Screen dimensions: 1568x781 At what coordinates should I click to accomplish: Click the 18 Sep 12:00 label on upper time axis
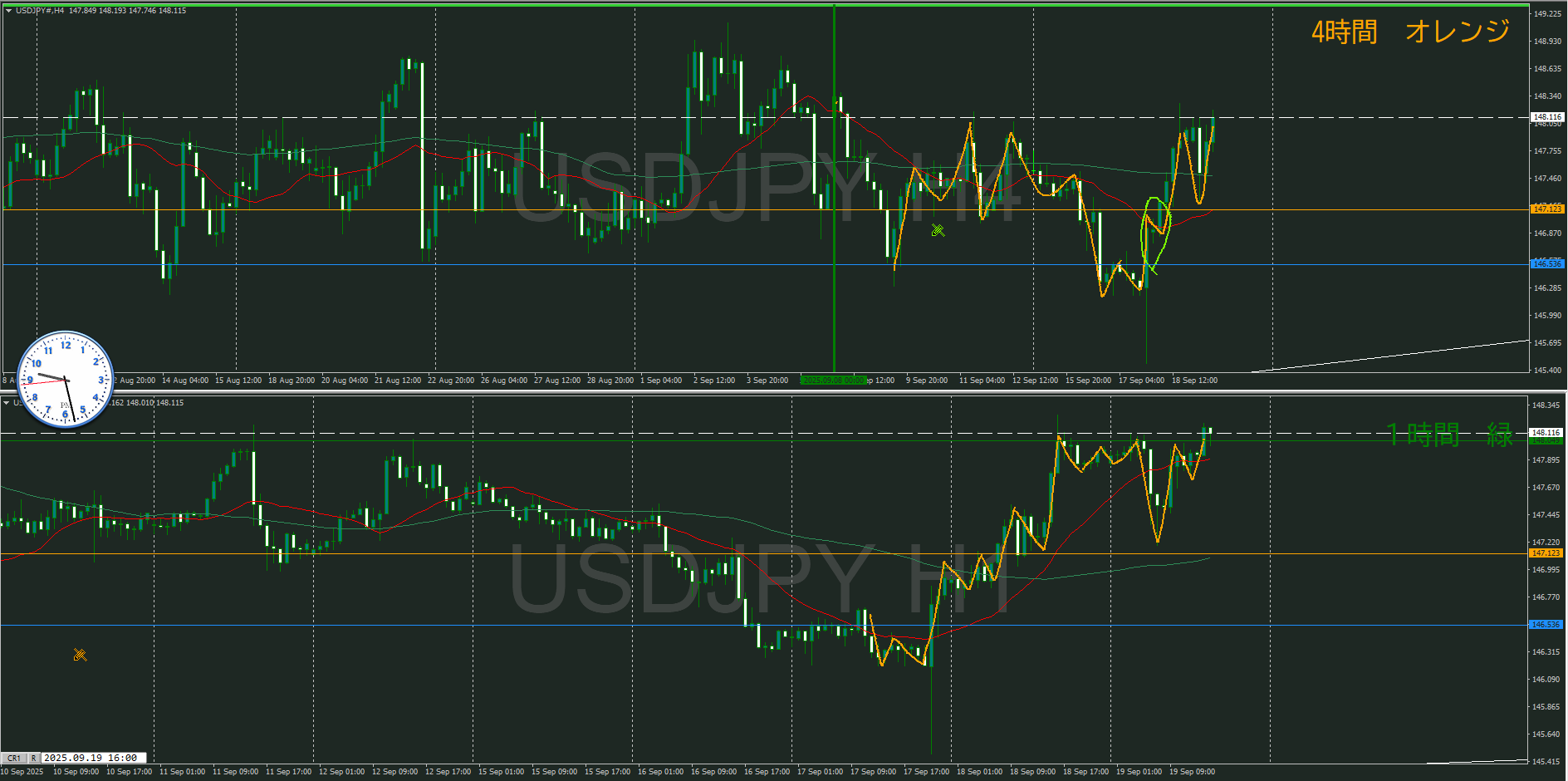point(1194,381)
